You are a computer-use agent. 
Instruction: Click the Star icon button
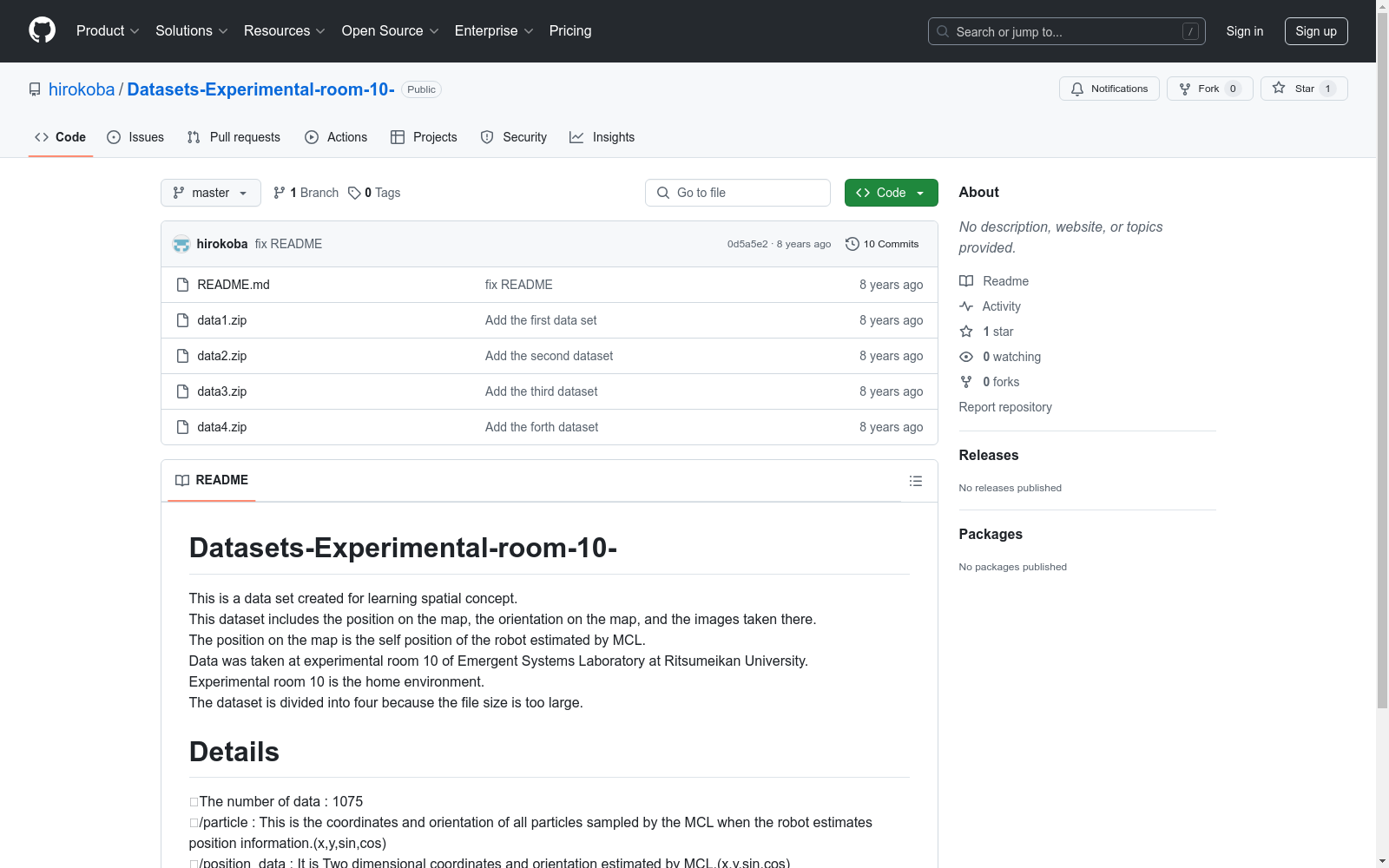1279,88
